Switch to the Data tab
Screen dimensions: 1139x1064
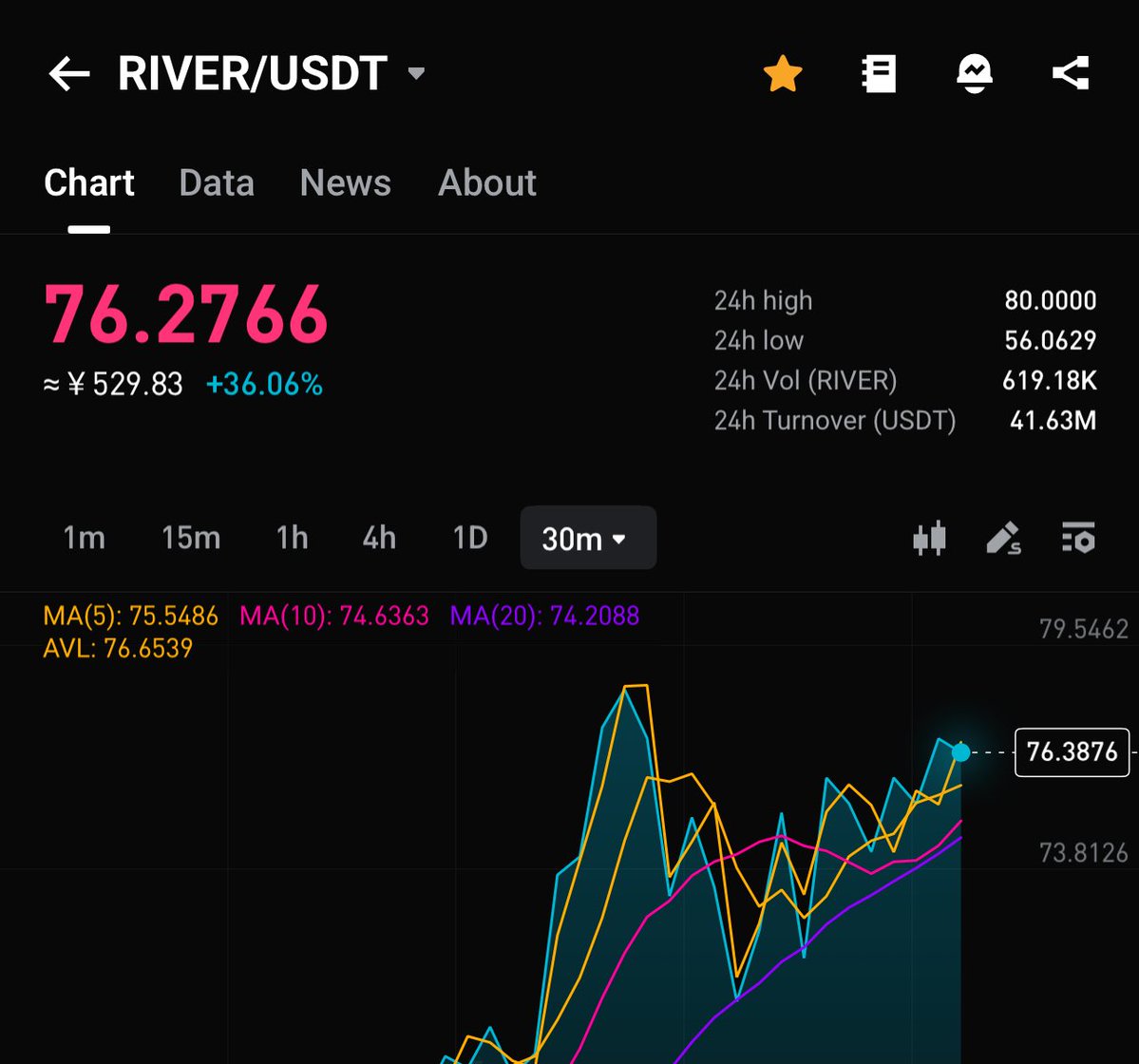217,182
